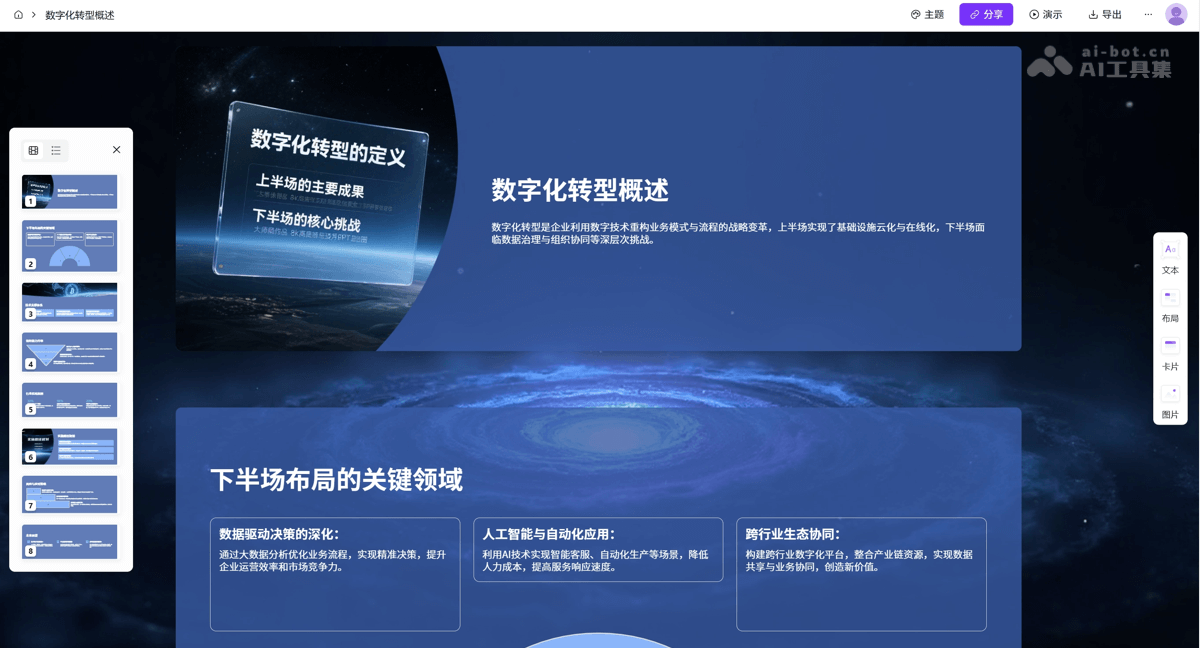Close the slide thumbnail panel
The image size is (1200, 648).
(116, 150)
